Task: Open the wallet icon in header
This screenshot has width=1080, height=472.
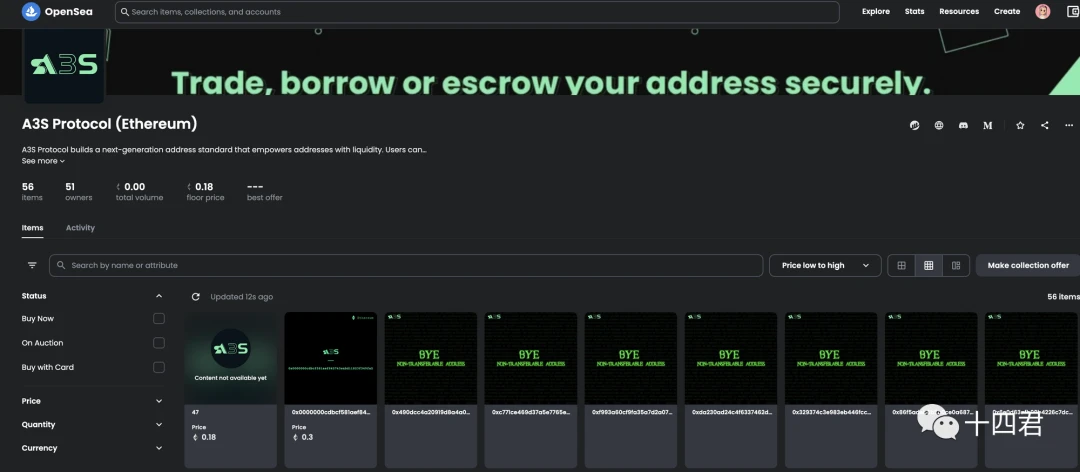Action: click(x=1073, y=12)
